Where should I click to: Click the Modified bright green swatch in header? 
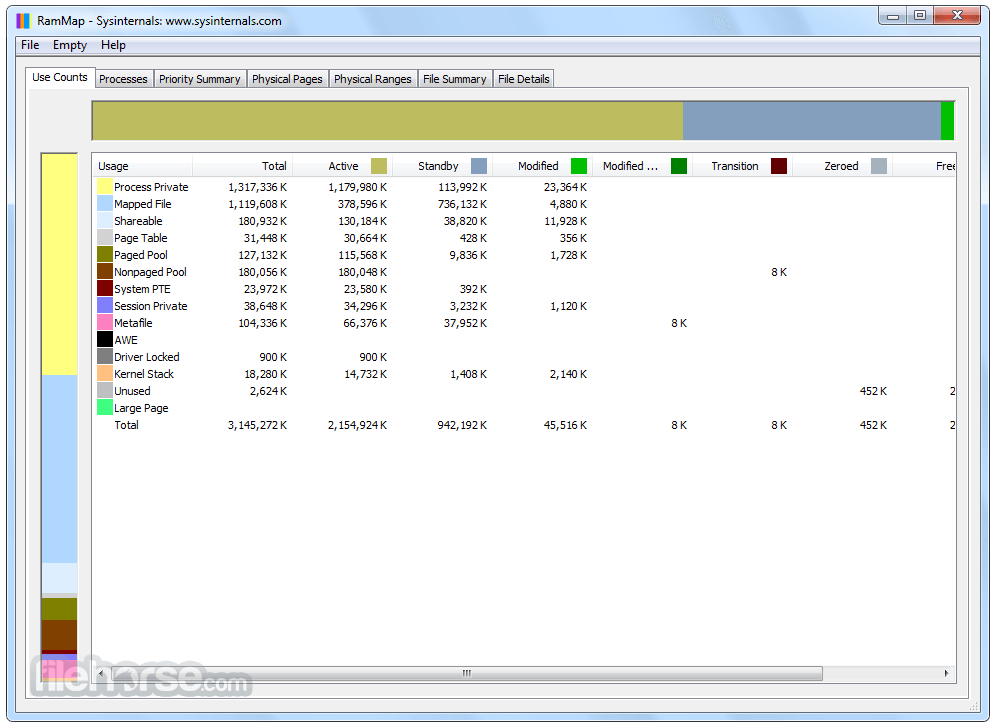point(579,166)
